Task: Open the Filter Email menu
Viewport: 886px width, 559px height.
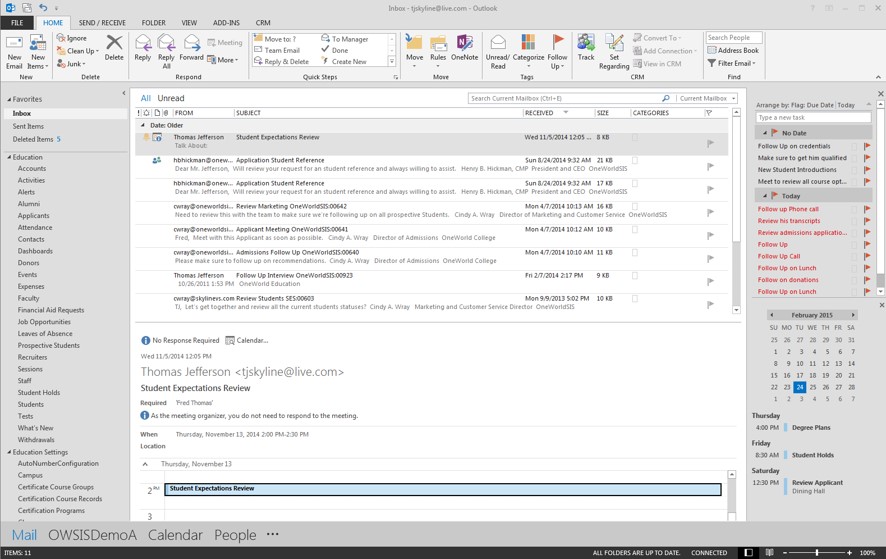Action: (731, 63)
